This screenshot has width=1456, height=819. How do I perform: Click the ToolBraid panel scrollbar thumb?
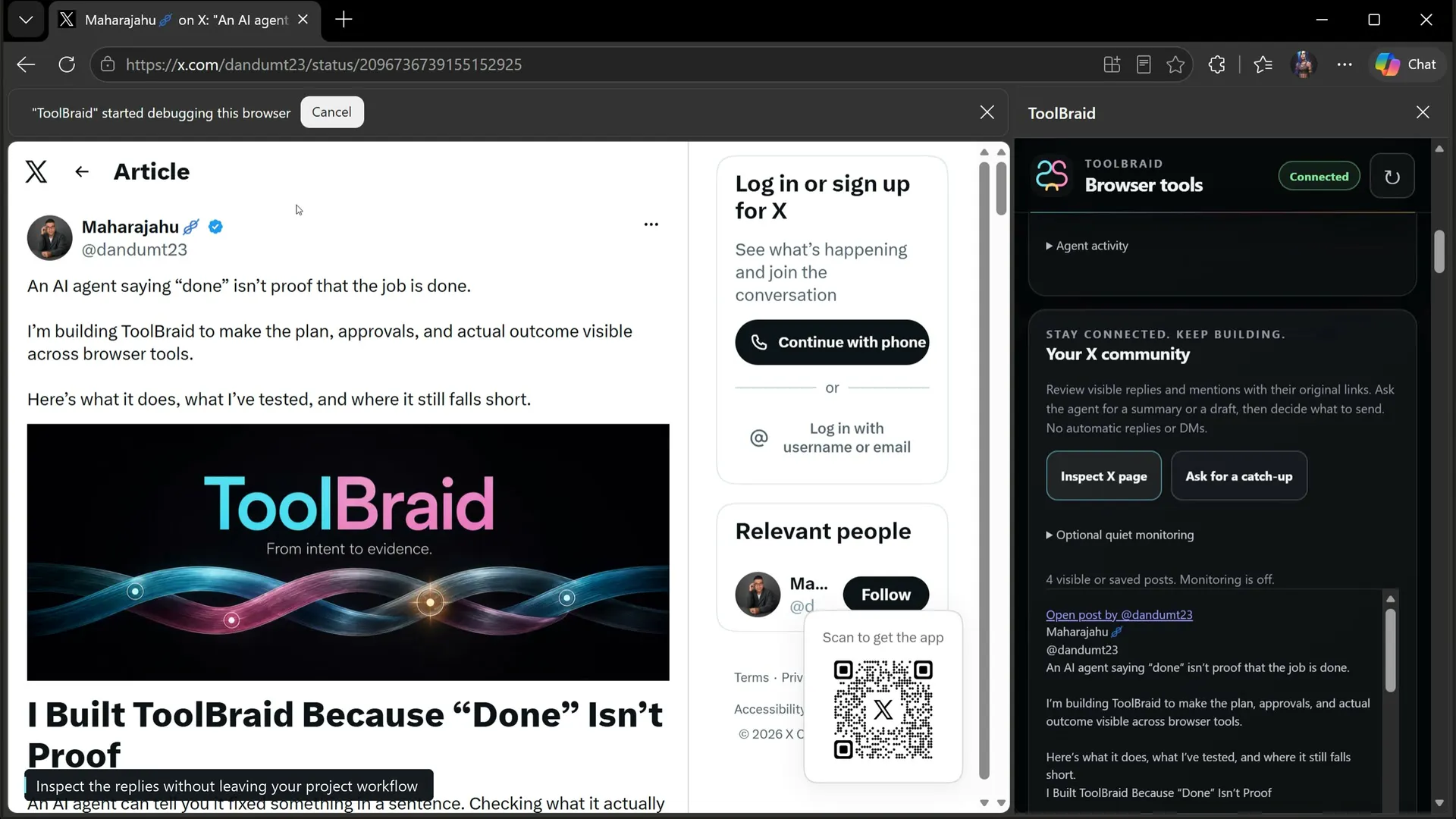1439,251
